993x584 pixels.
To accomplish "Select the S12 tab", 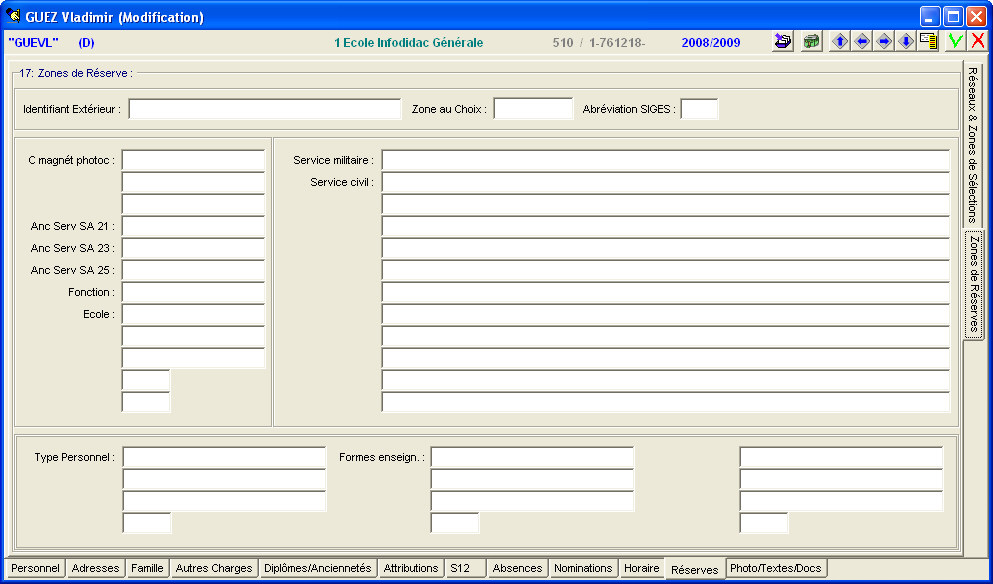I will (465, 568).
